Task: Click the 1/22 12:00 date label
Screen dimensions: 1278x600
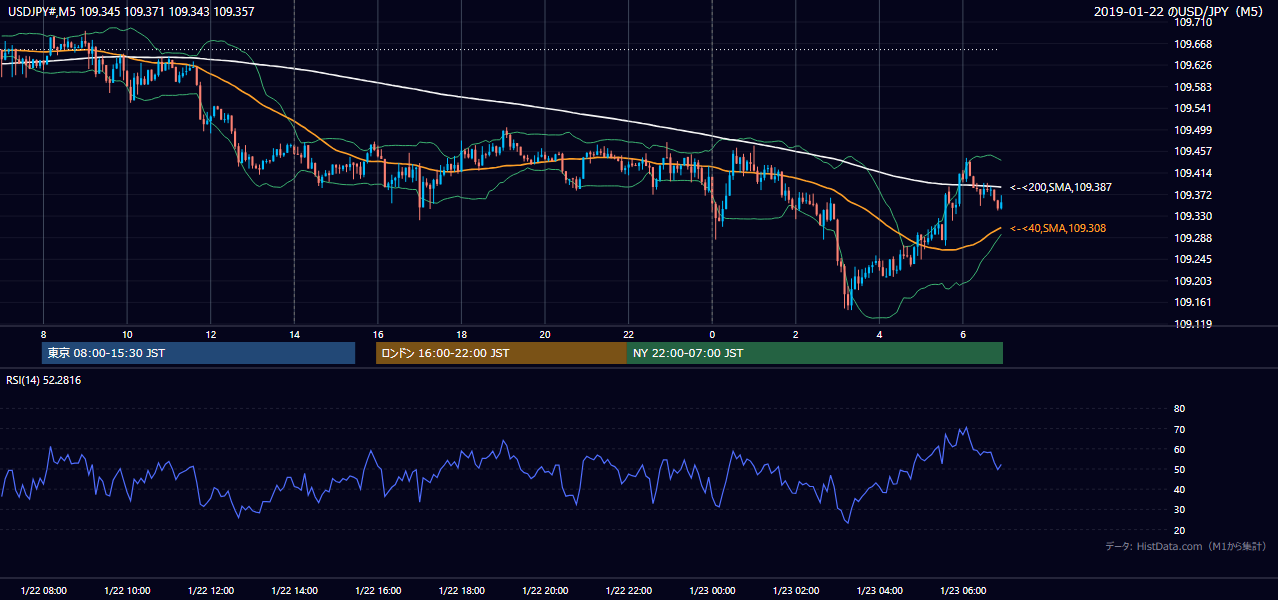Action: pos(210,590)
